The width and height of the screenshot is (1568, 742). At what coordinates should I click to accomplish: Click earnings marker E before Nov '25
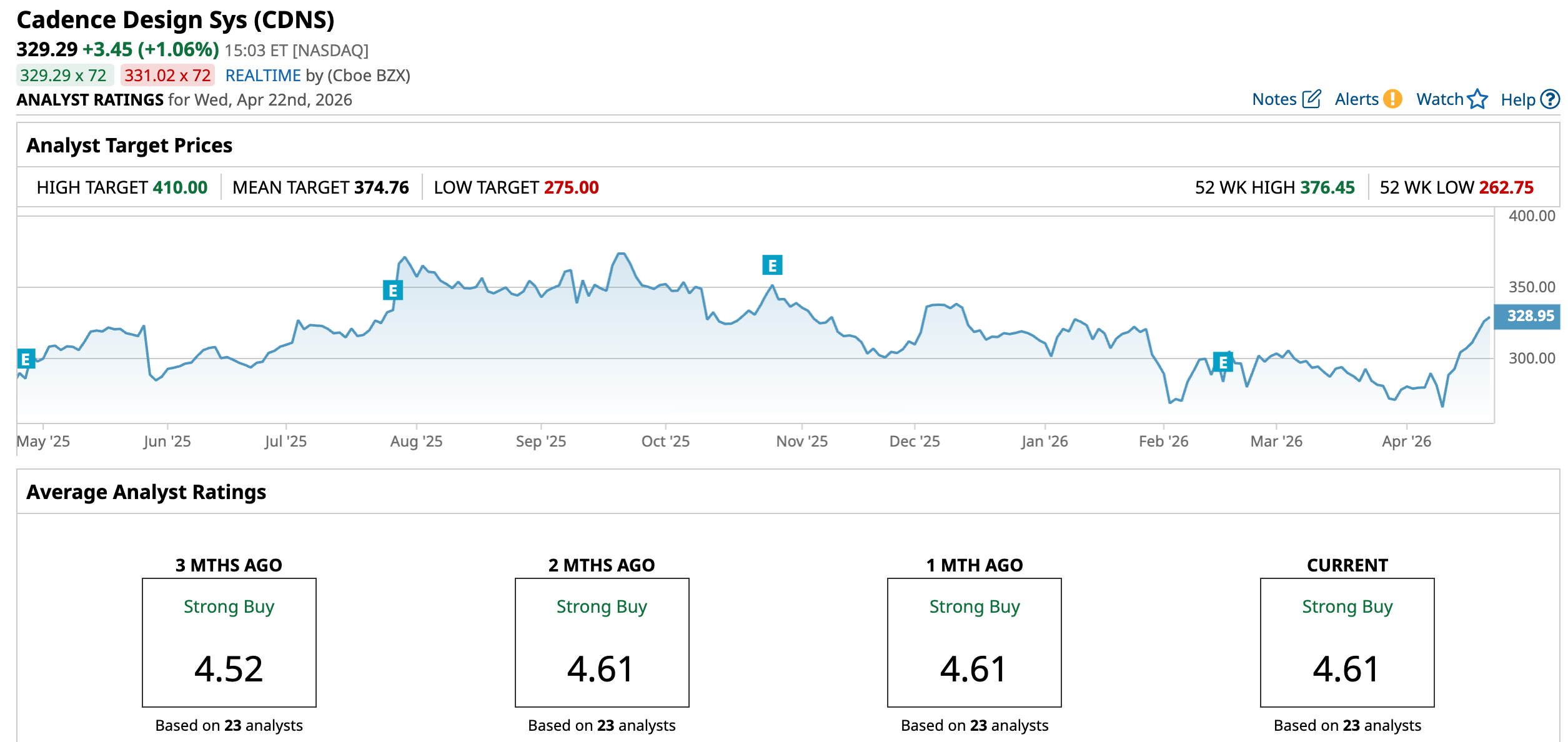pyautogui.click(x=772, y=265)
